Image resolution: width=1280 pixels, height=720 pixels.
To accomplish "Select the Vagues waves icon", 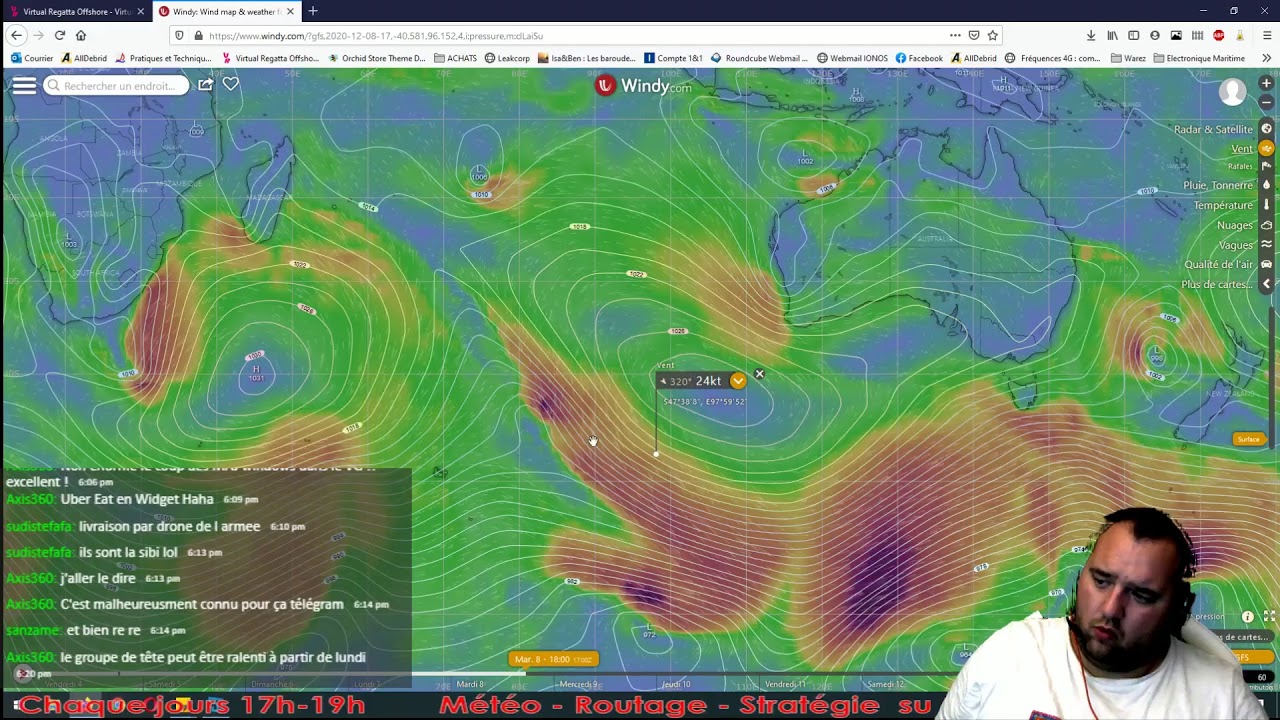I will [x=1266, y=245].
